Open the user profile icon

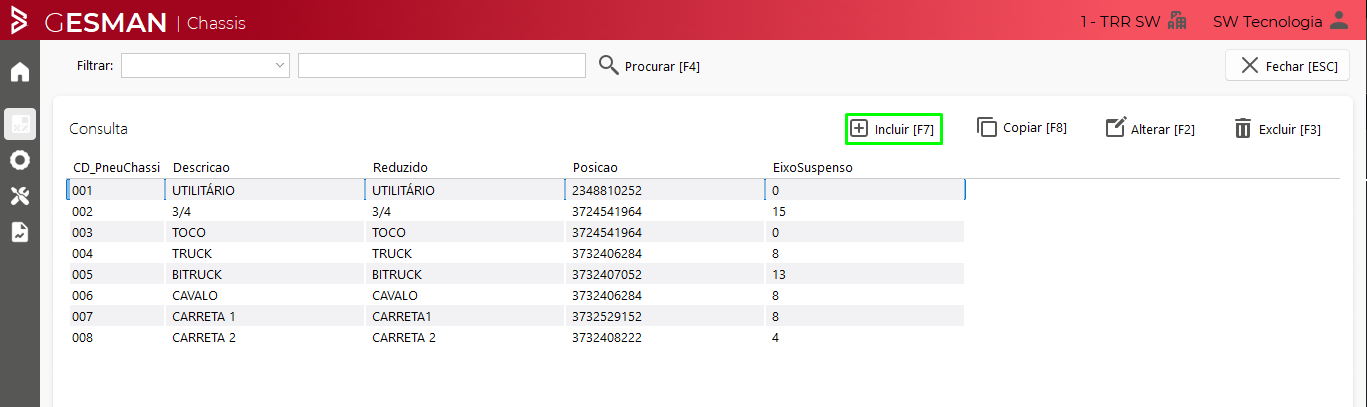(x=1338, y=21)
